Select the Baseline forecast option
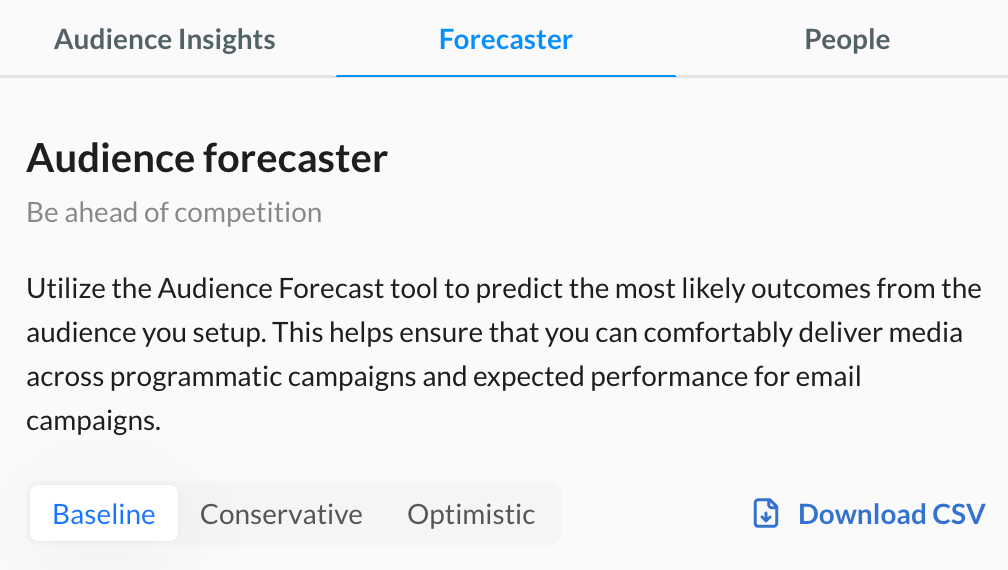1008x570 pixels. [104, 514]
